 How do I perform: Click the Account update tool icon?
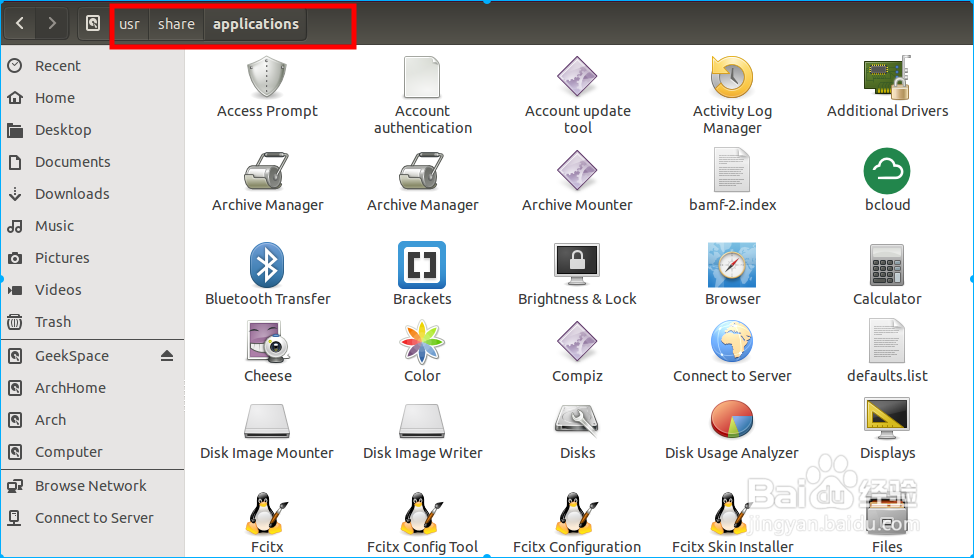pos(577,76)
